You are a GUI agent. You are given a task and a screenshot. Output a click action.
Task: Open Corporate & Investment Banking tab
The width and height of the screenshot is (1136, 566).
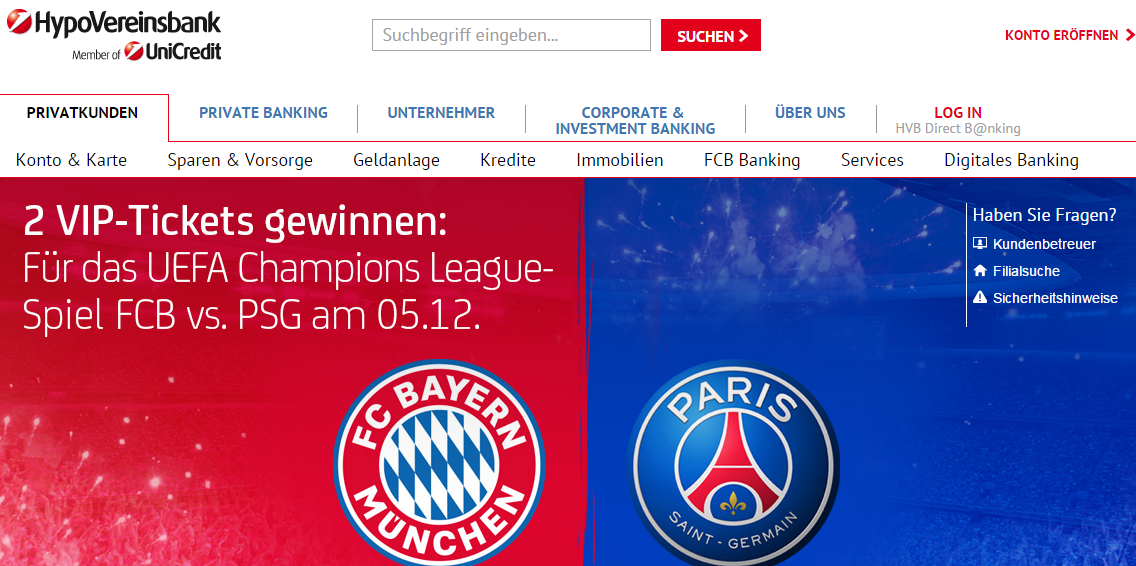635,121
